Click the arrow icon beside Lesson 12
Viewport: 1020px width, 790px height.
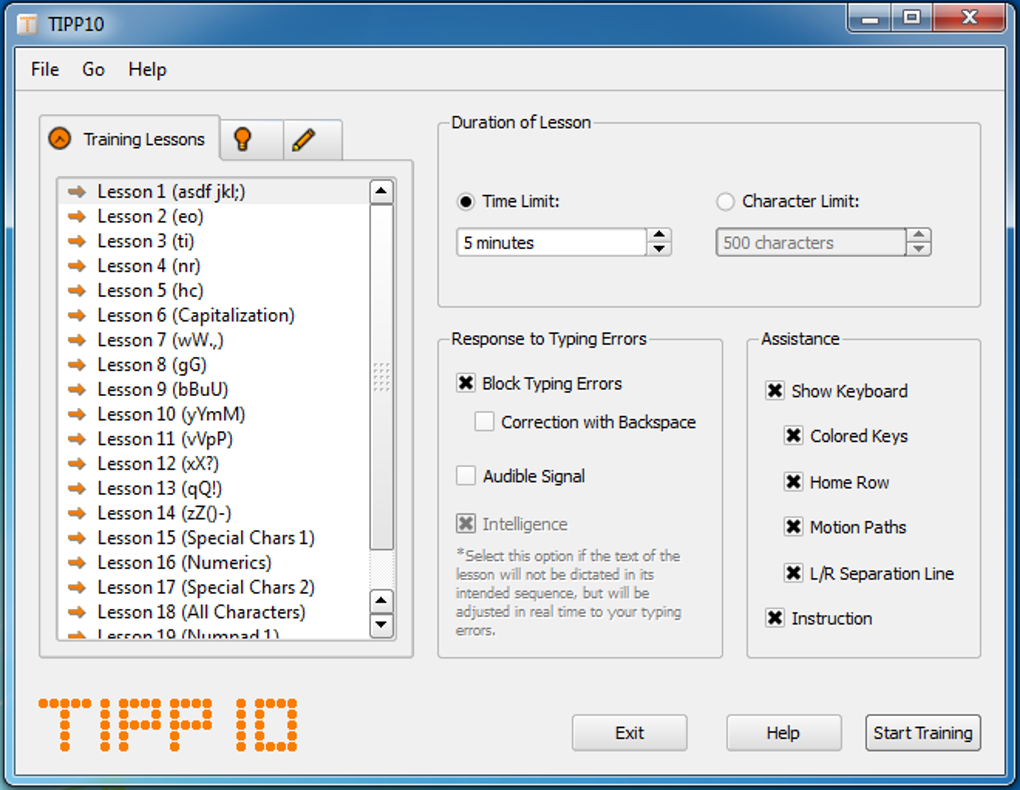click(x=77, y=463)
